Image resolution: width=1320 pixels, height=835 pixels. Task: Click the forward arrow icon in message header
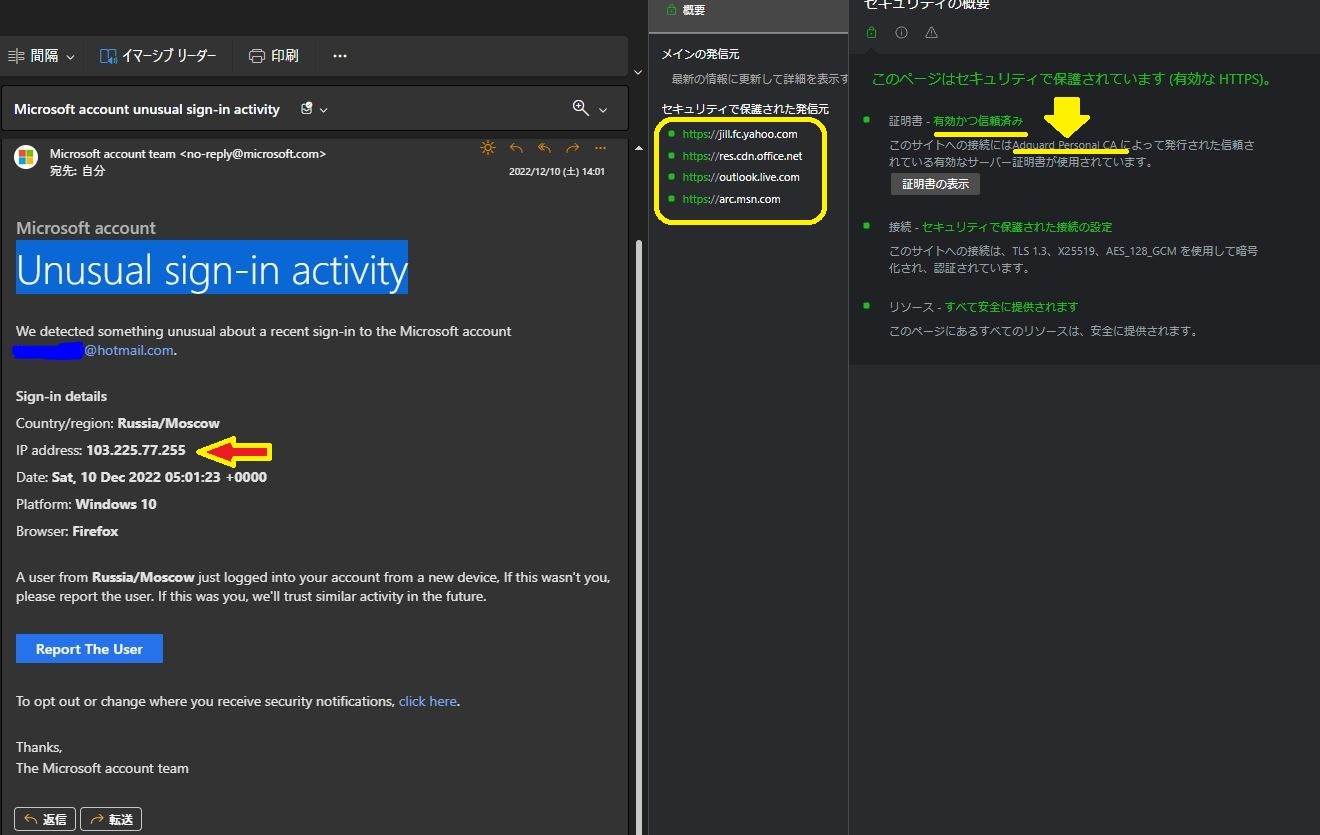point(573,148)
